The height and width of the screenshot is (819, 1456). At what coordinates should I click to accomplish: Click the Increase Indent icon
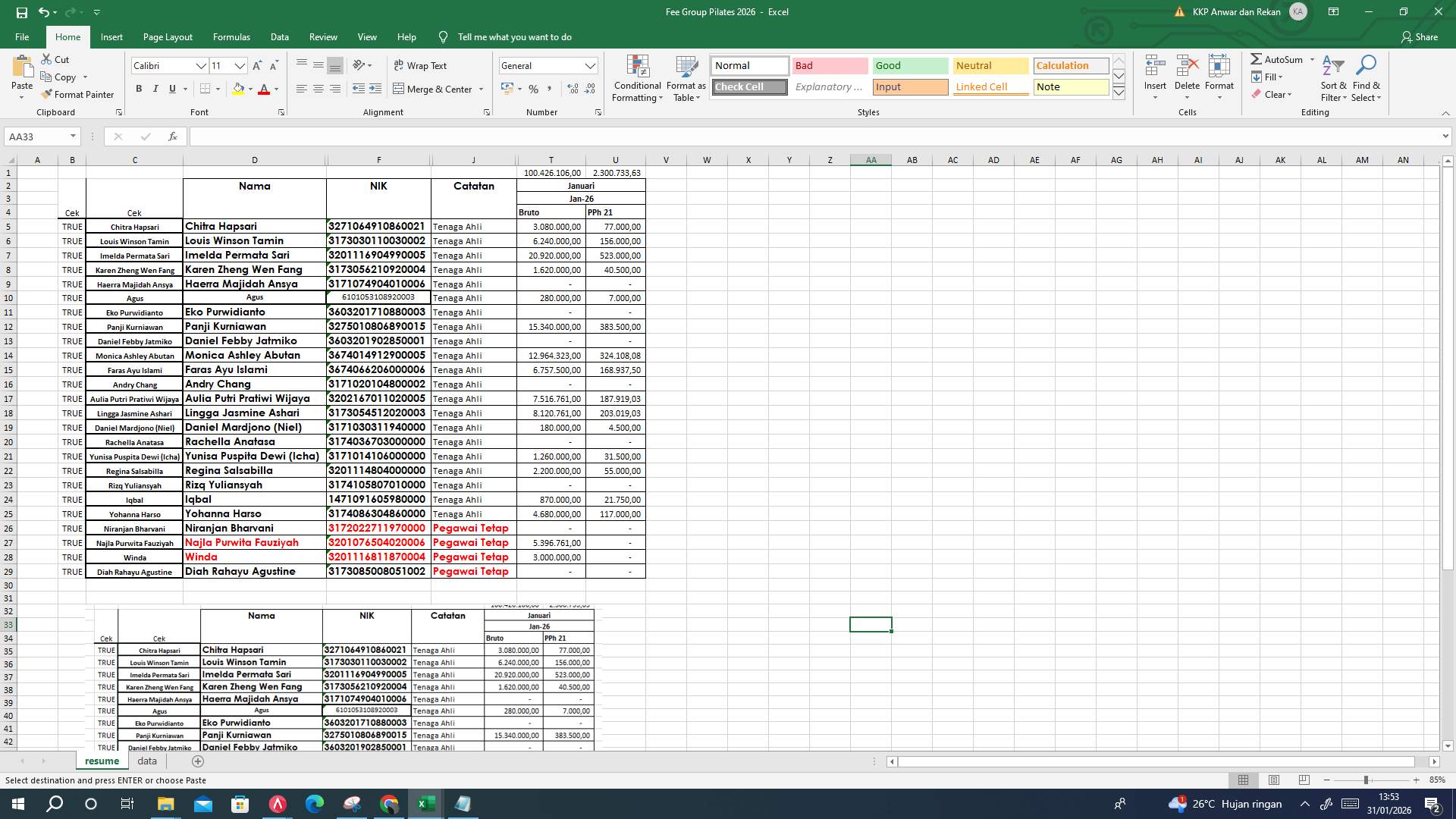pos(375,89)
